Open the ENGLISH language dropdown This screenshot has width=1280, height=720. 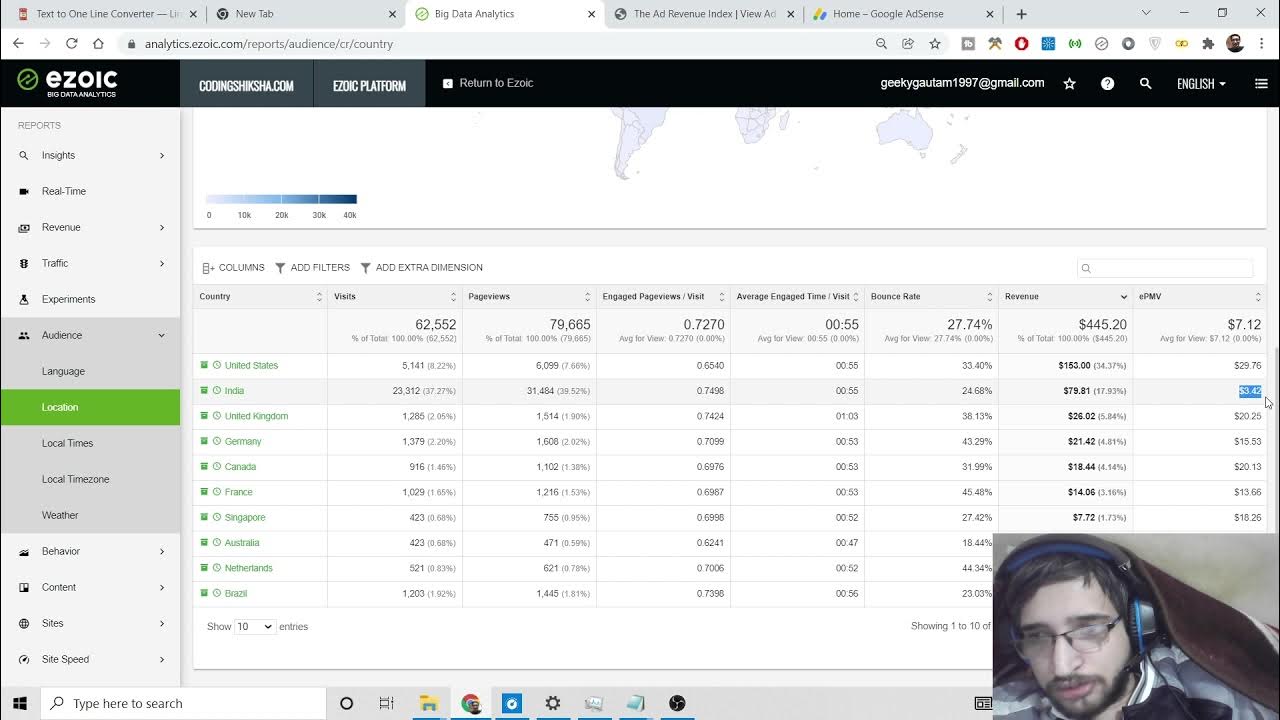point(1201,84)
